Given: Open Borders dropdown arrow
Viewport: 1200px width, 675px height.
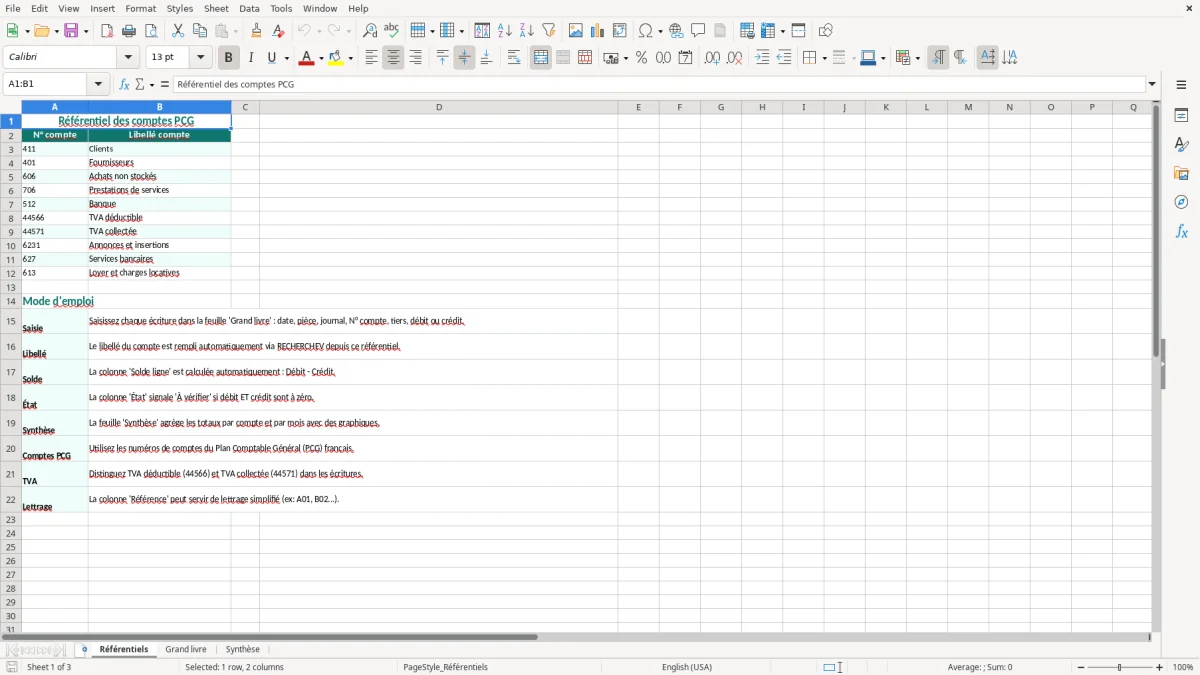Looking at the screenshot, I should [x=823, y=58].
